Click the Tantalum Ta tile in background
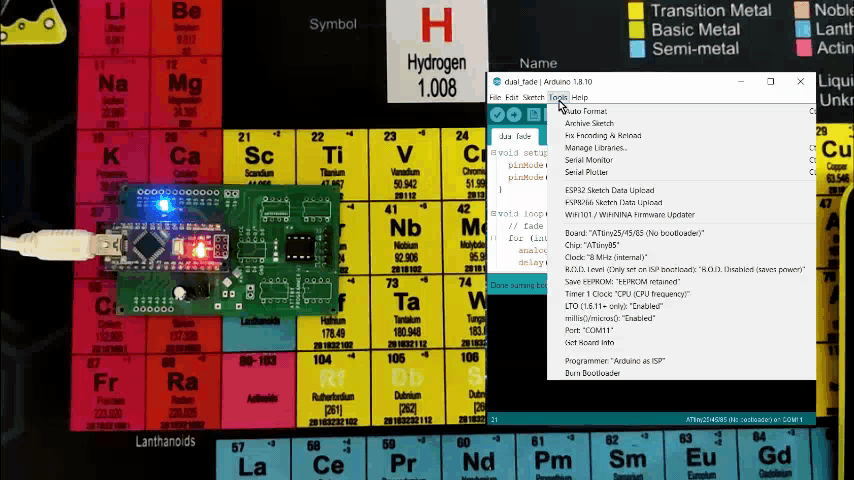The image size is (854, 480). point(406,313)
